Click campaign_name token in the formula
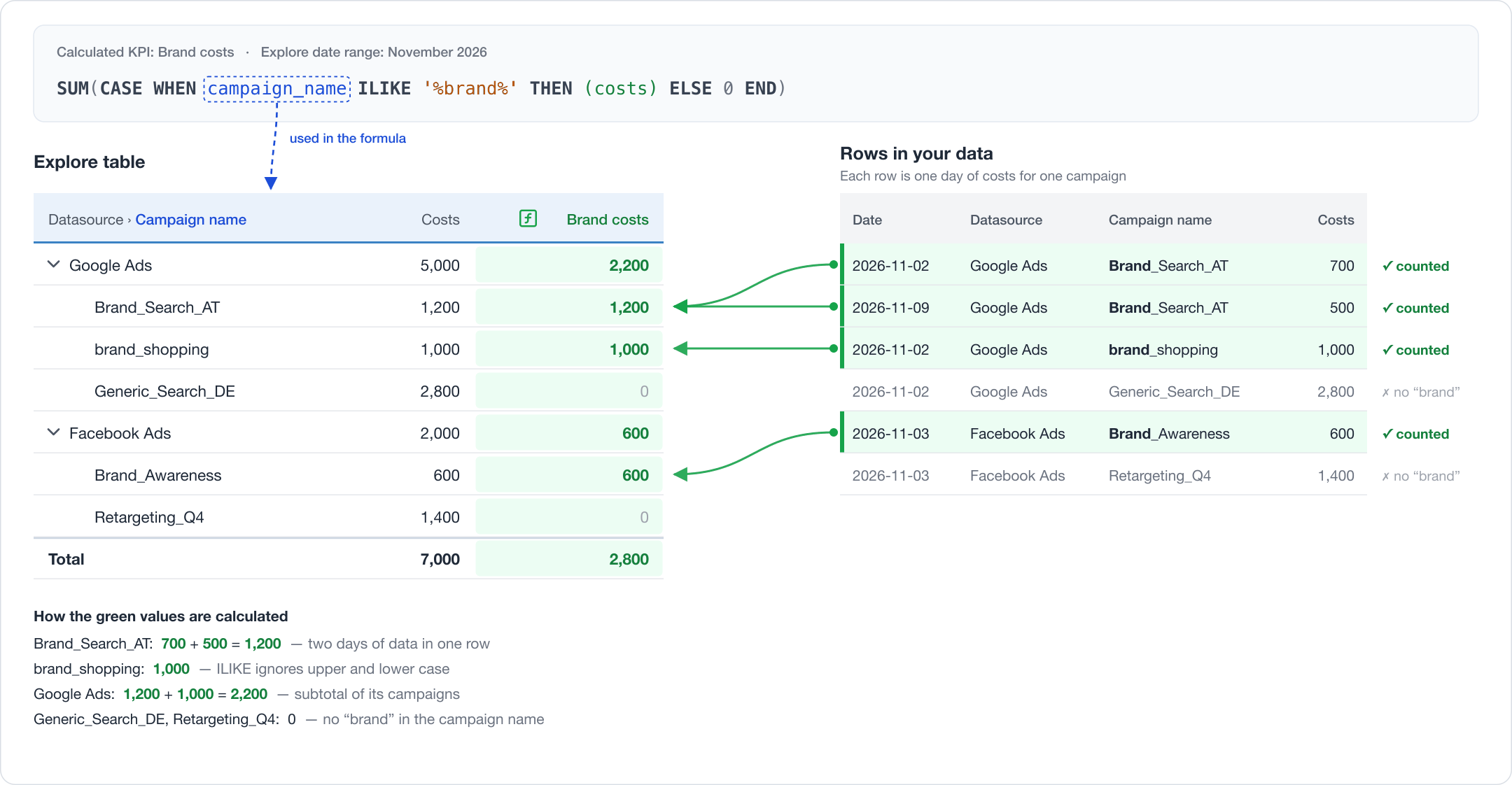1512x785 pixels. (277, 89)
